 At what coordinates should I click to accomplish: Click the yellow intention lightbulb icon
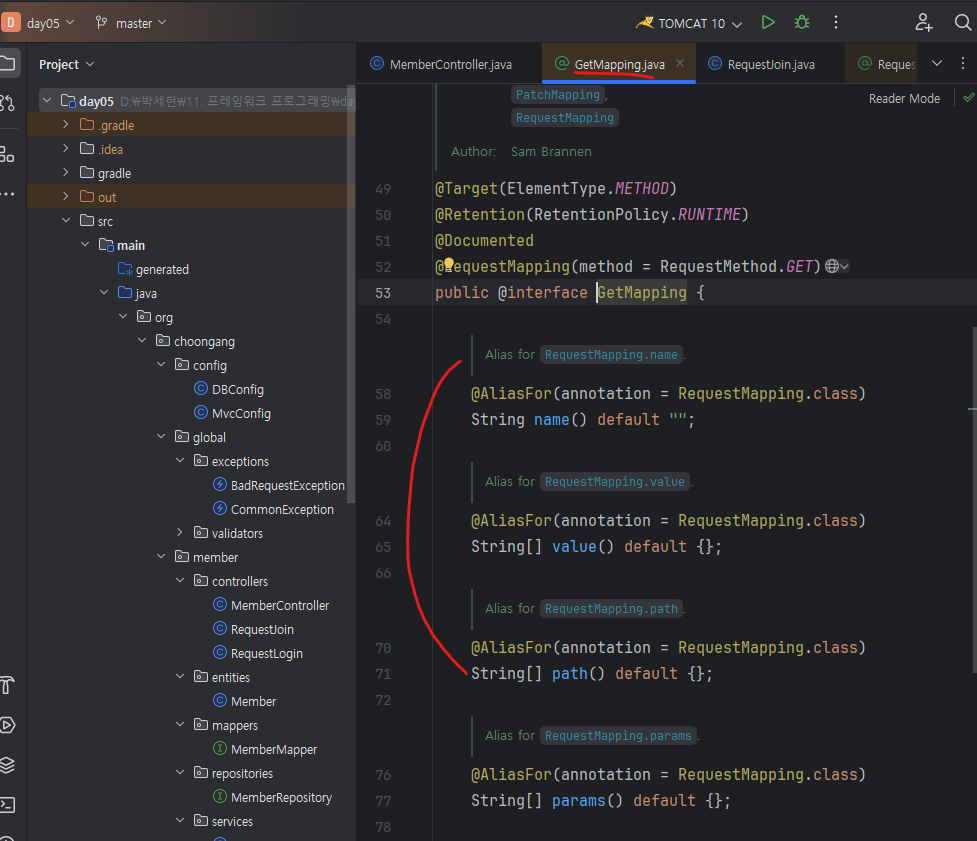pyautogui.click(x=449, y=266)
